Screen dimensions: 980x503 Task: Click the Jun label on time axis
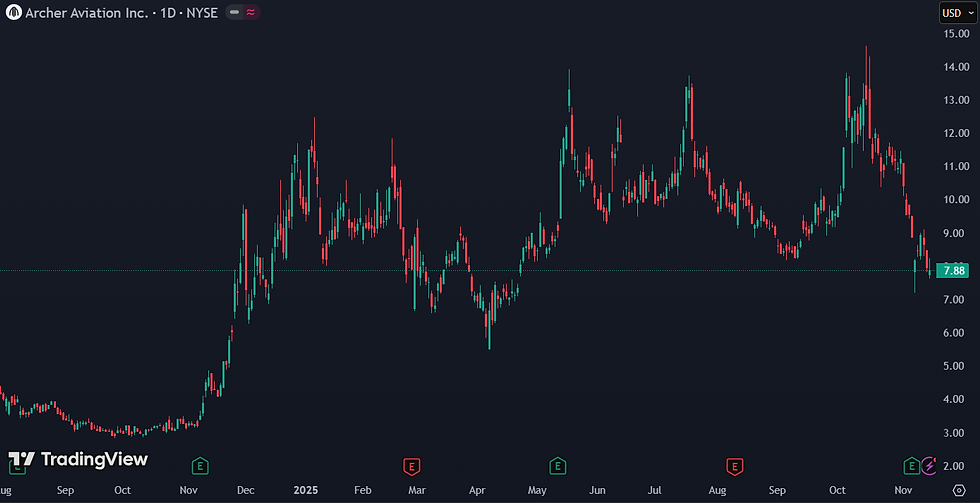pos(598,490)
